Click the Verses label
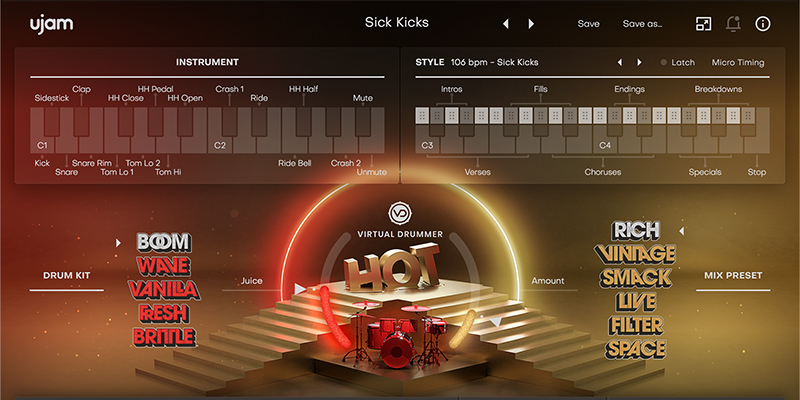The image size is (800, 400). click(x=478, y=172)
